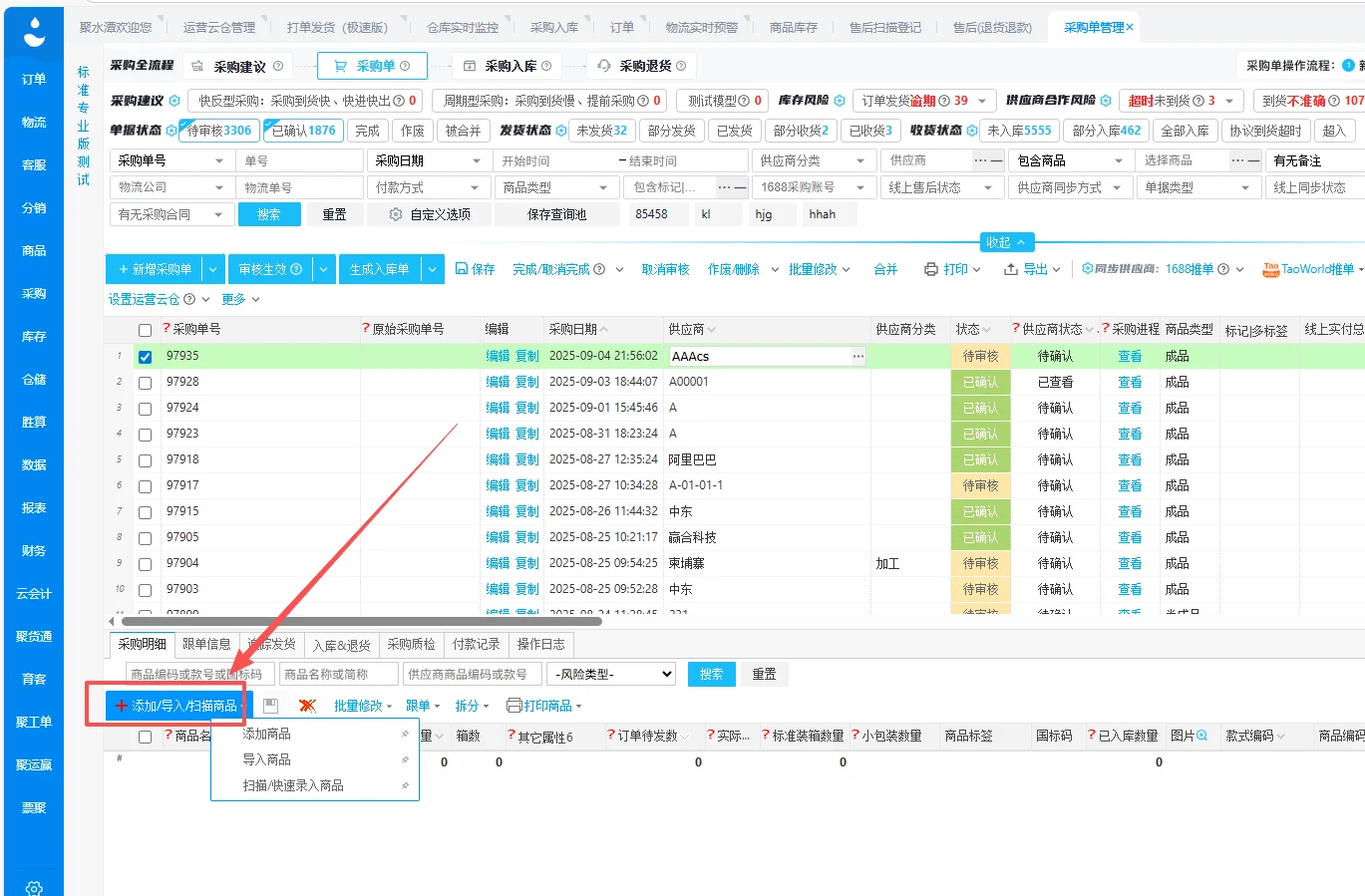Open the 采购 module in the sidebar
Viewport: 1365px width, 896px height.
pos(34,293)
